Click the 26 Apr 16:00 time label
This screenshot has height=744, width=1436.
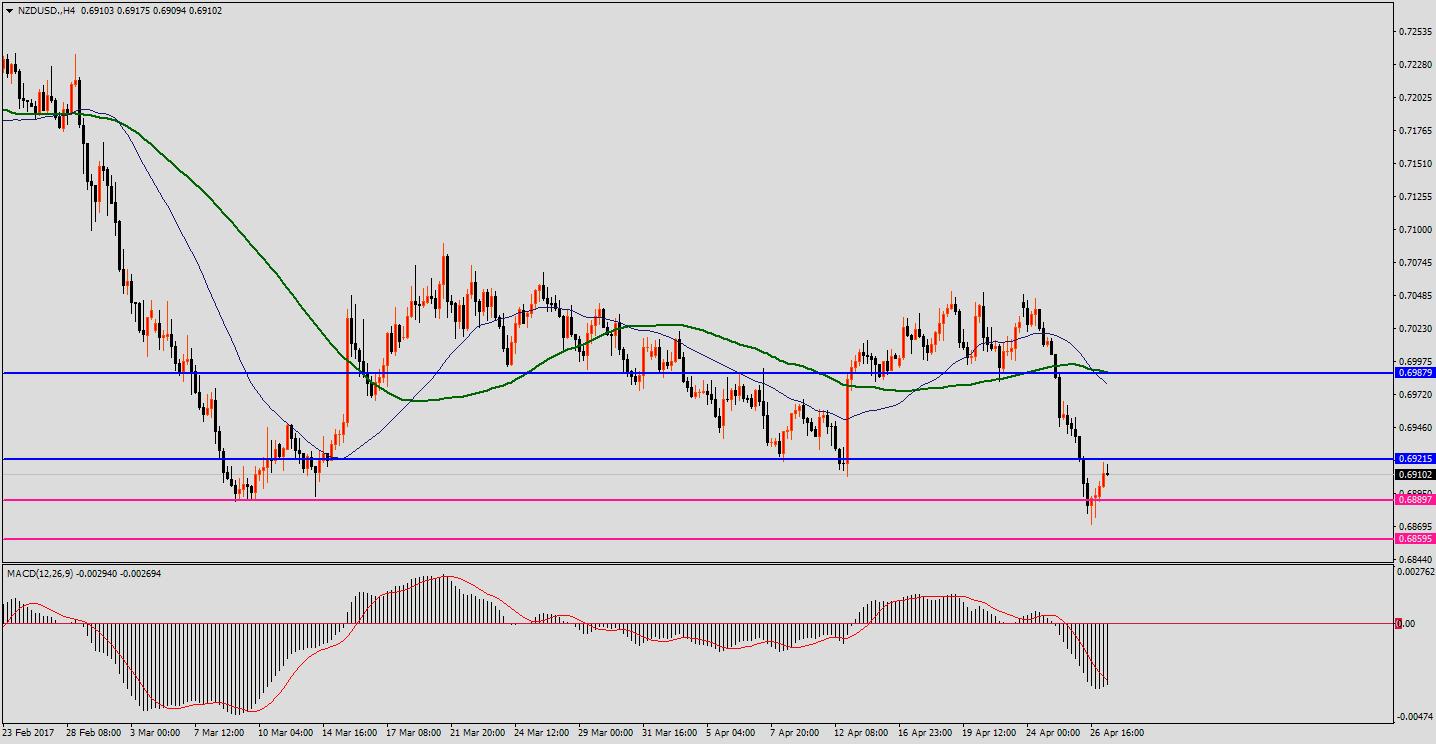tap(1116, 733)
